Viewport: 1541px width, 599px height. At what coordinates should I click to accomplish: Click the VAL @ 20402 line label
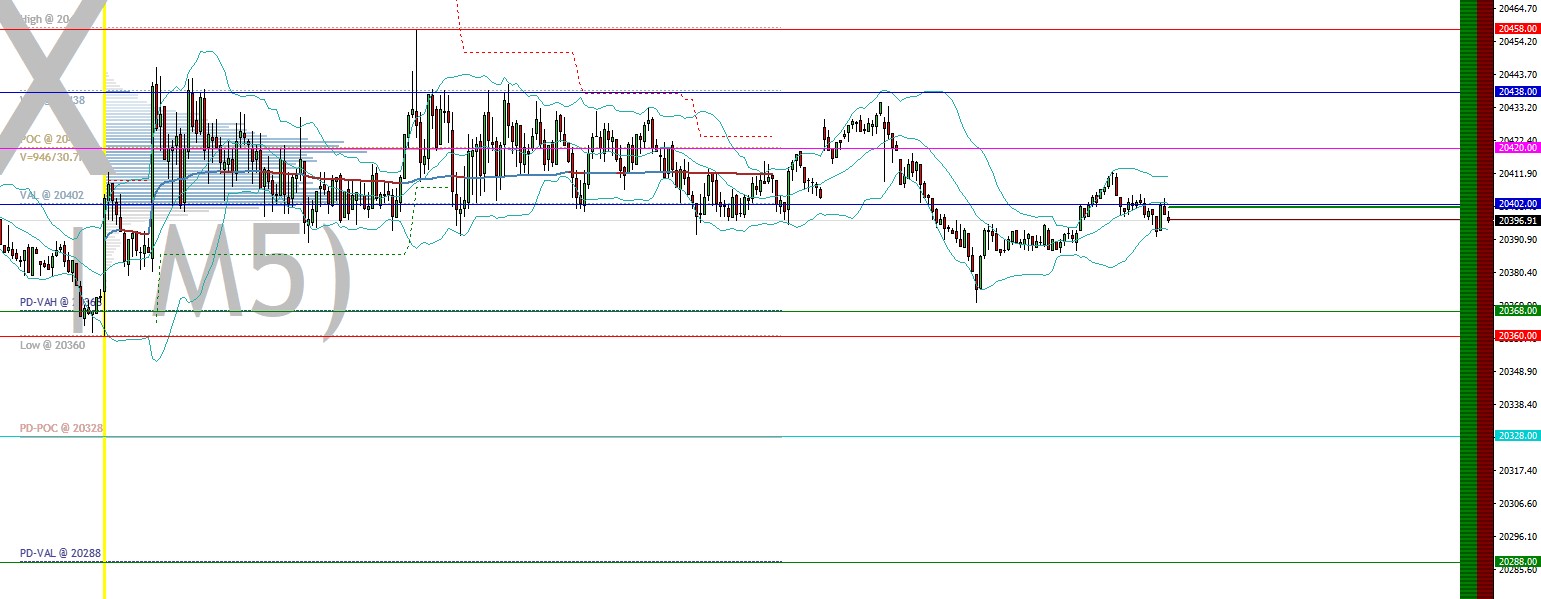pyautogui.click(x=50, y=194)
